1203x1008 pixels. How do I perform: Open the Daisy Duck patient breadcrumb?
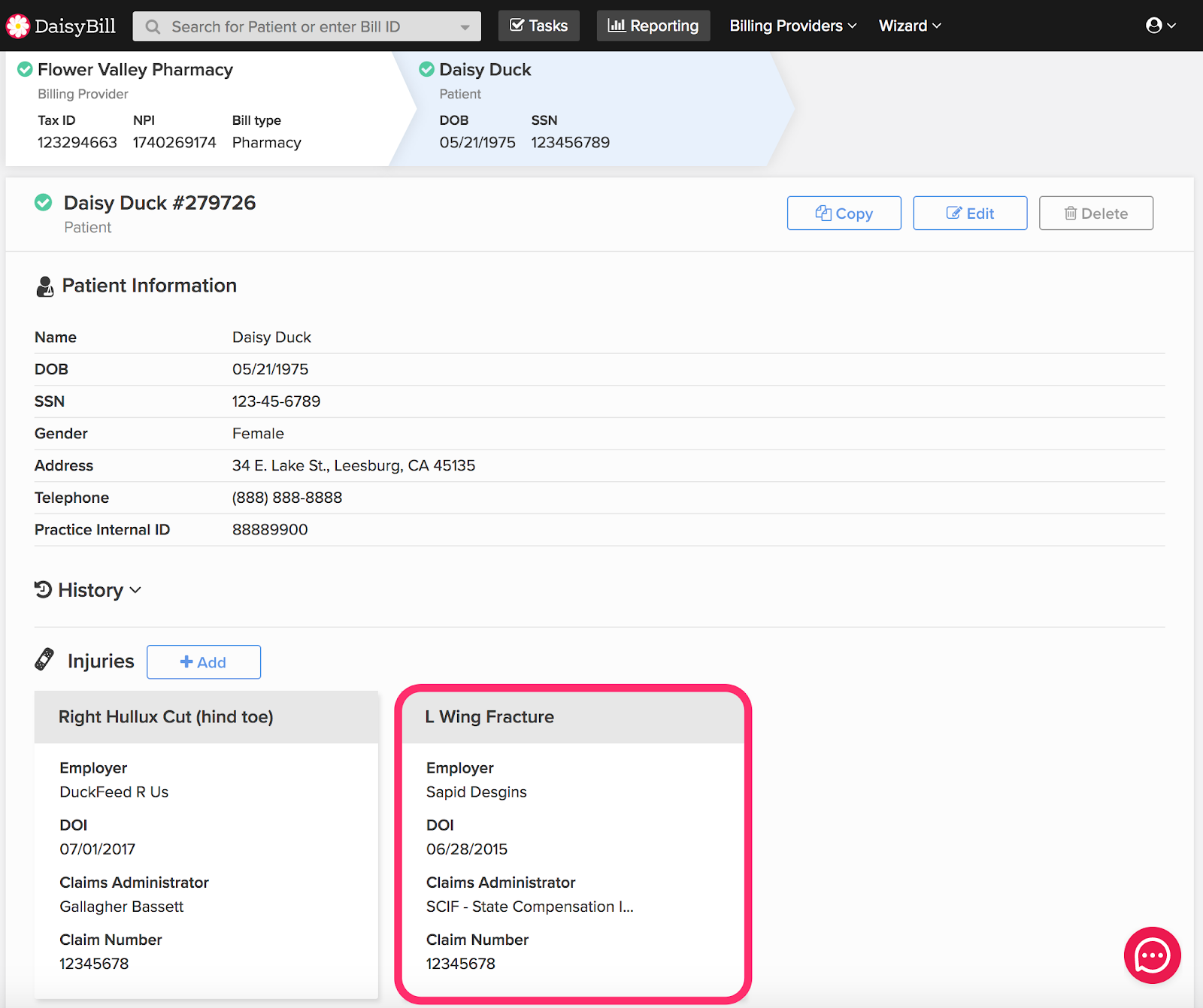[485, 70]
